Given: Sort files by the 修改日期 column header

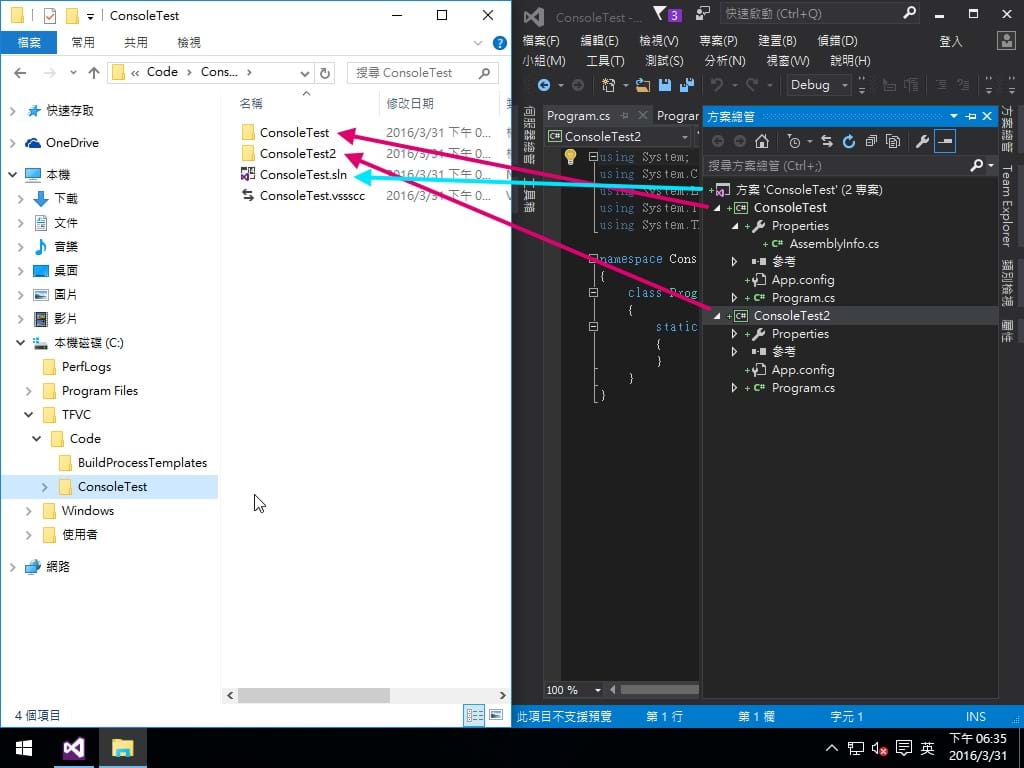Looking at the screenshot, I should tap(409, 104).
